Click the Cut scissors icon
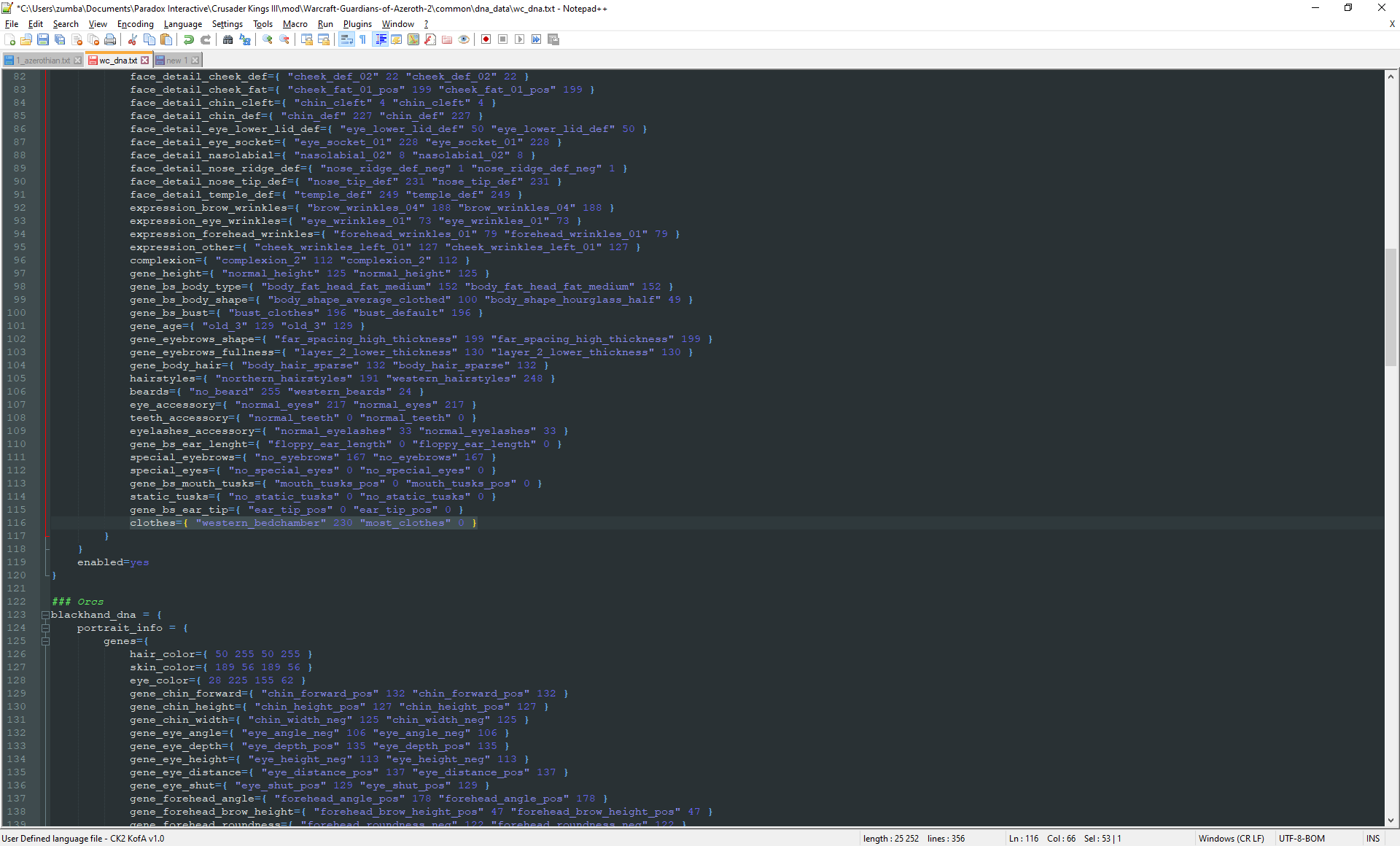Image resolution: width=1400 pixels, height=846 pixels. coord(133,39)
